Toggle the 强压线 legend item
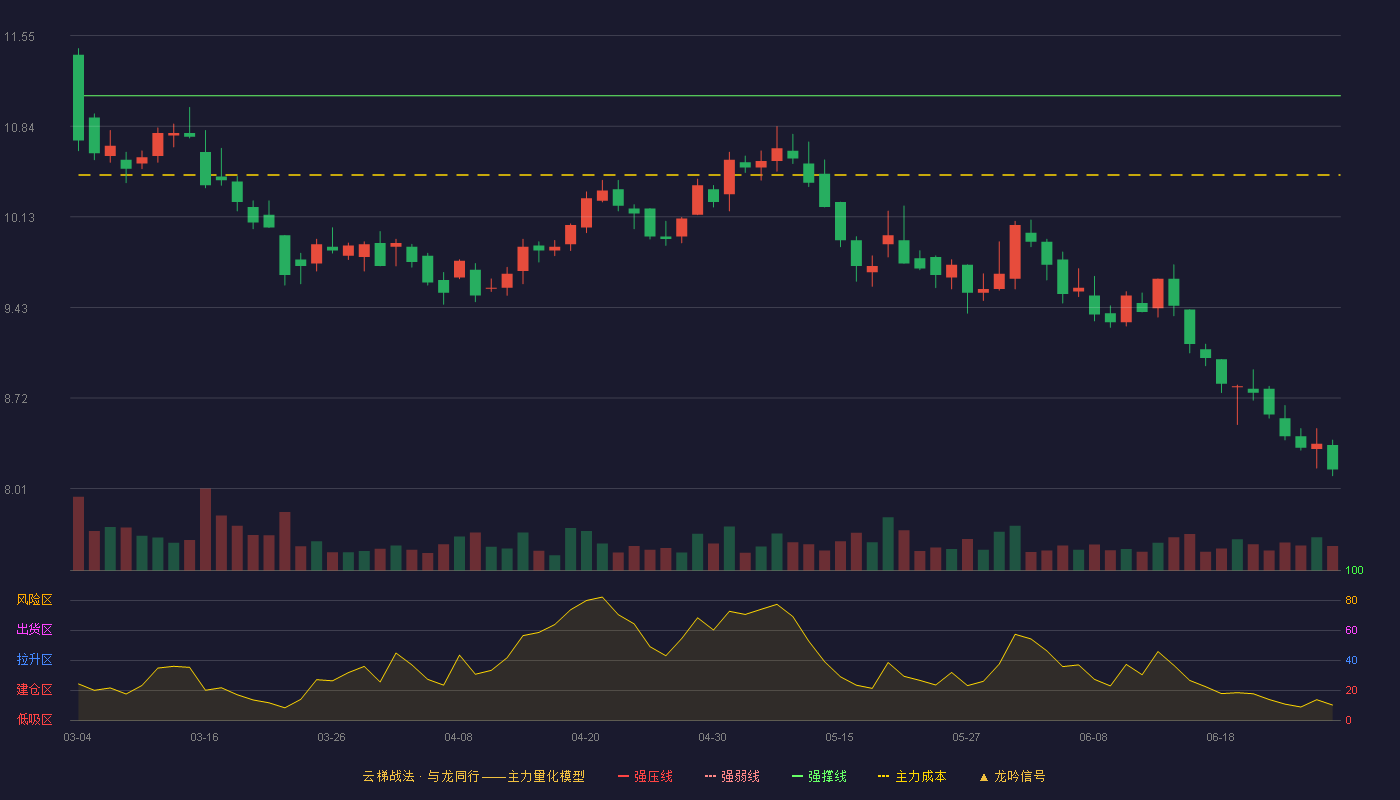Image resolution: width=1400 pixels, height=800 pixels. point(645,776)
